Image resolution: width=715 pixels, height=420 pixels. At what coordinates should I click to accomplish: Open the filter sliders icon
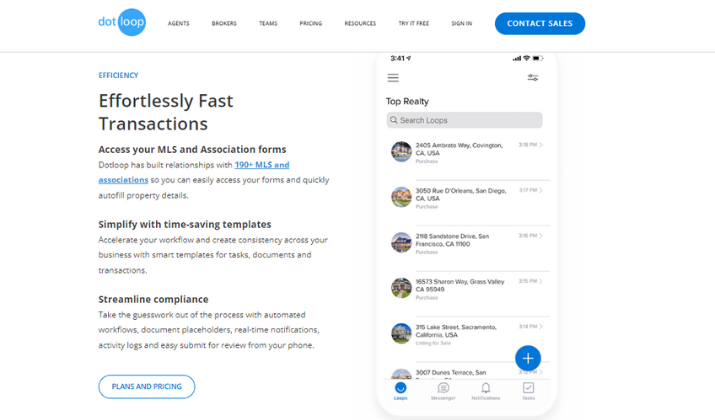[533, 78]
